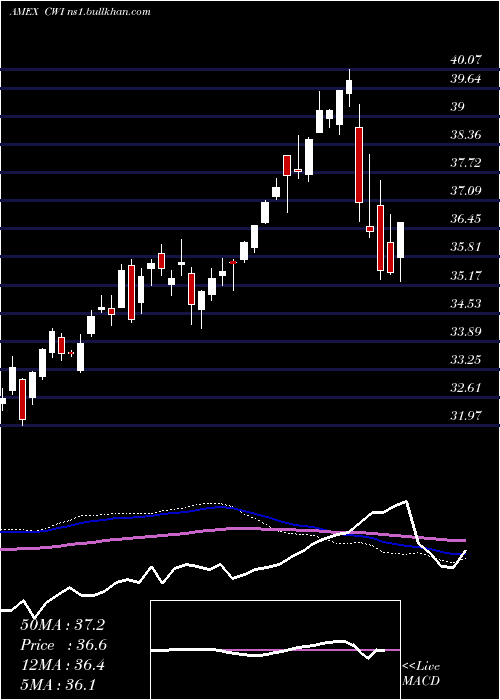Click the 5MA : 36.1 readout
The width and height of the screenshot is (500, 700).
(58, 685)
